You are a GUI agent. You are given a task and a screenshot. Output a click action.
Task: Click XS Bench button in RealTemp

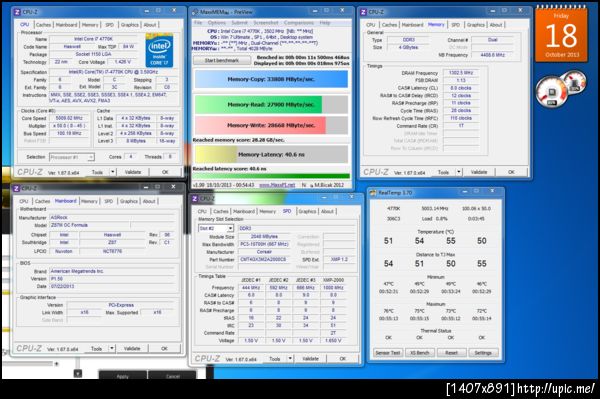[x=420, y=353]
